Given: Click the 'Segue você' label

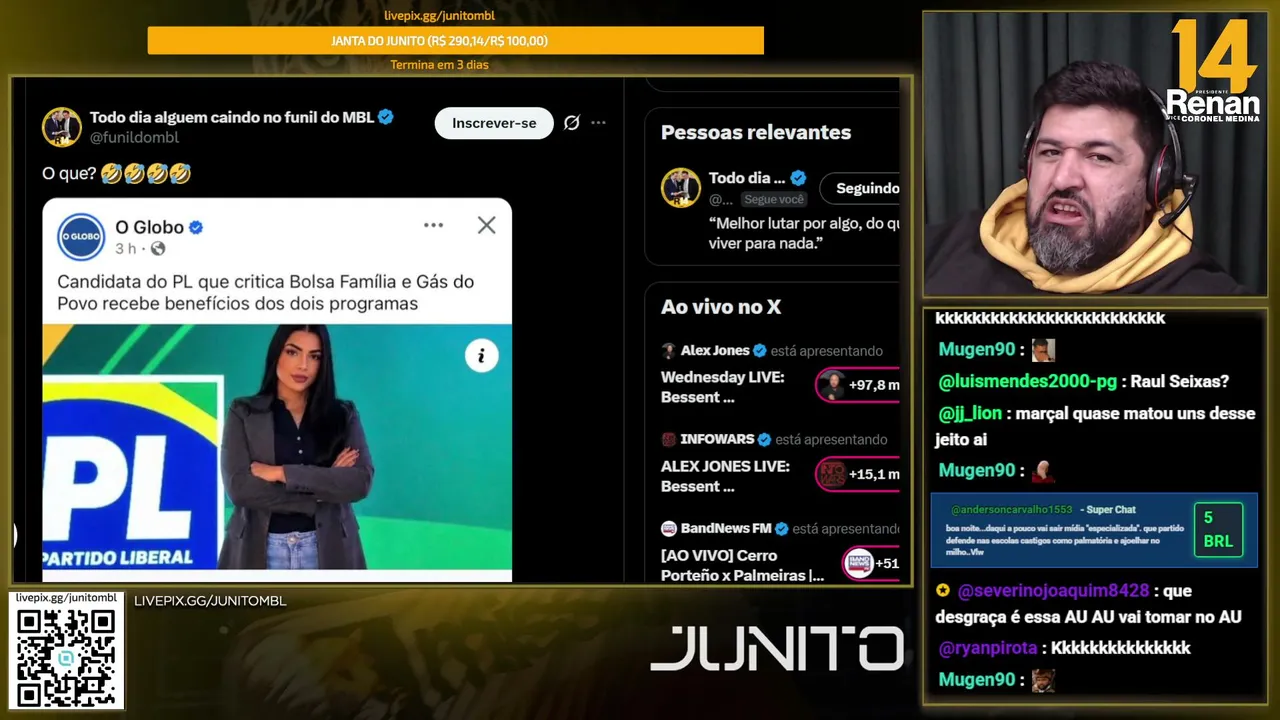Looking at the screenshot, I should tap(774, 199).
